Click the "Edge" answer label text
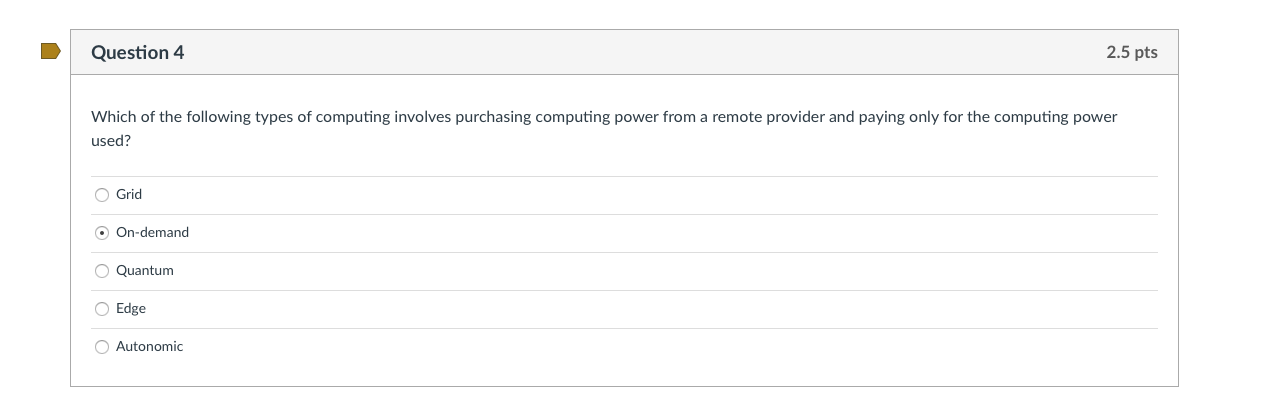 [x=131, y=309]
